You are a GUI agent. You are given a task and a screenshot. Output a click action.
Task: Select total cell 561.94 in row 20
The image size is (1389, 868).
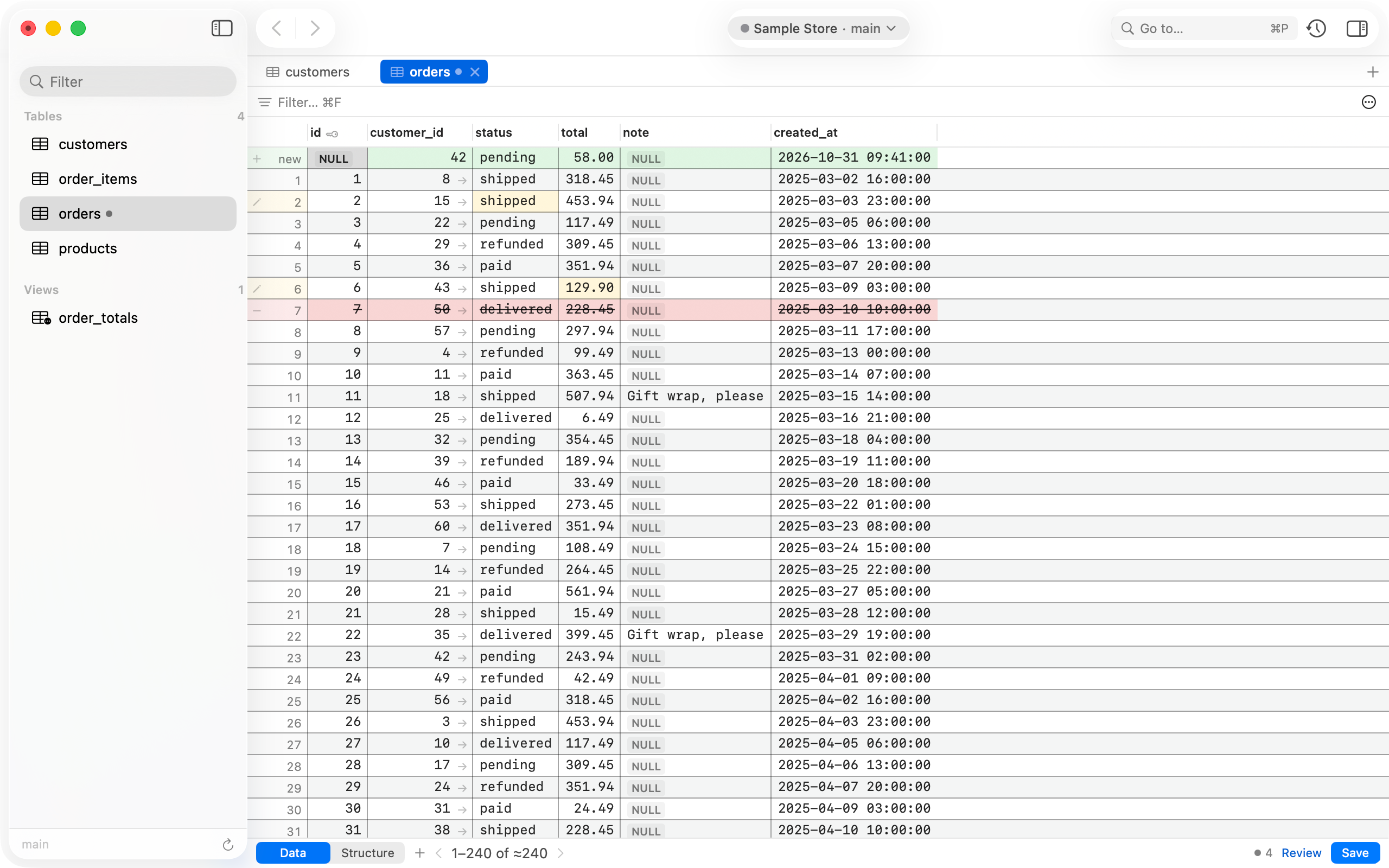(x=589, y=591)
